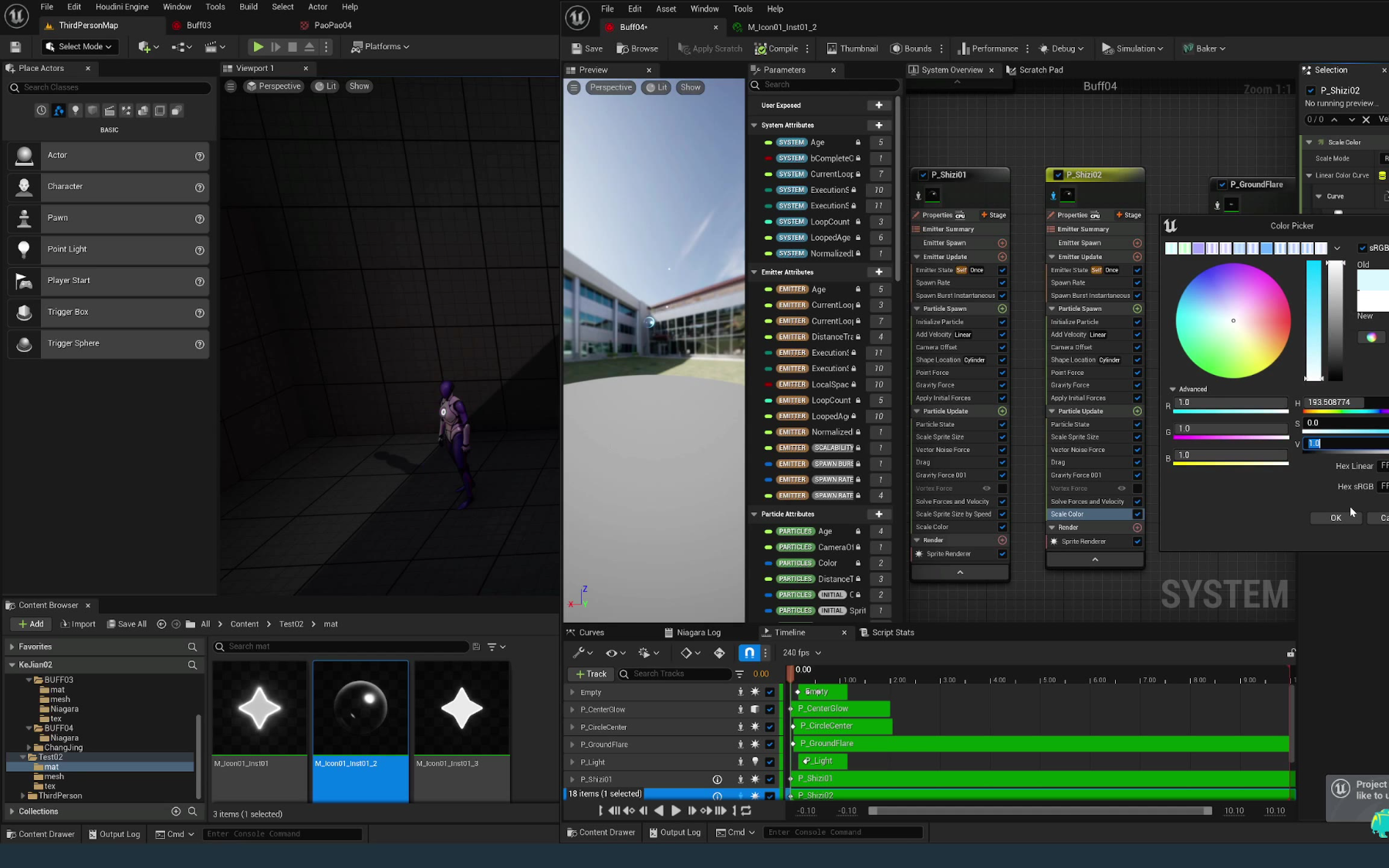Viewport: 1389px width, 868px height.
Task: Toggle the sRGB checkbox in Color Picker
Action: [1363, 248]
